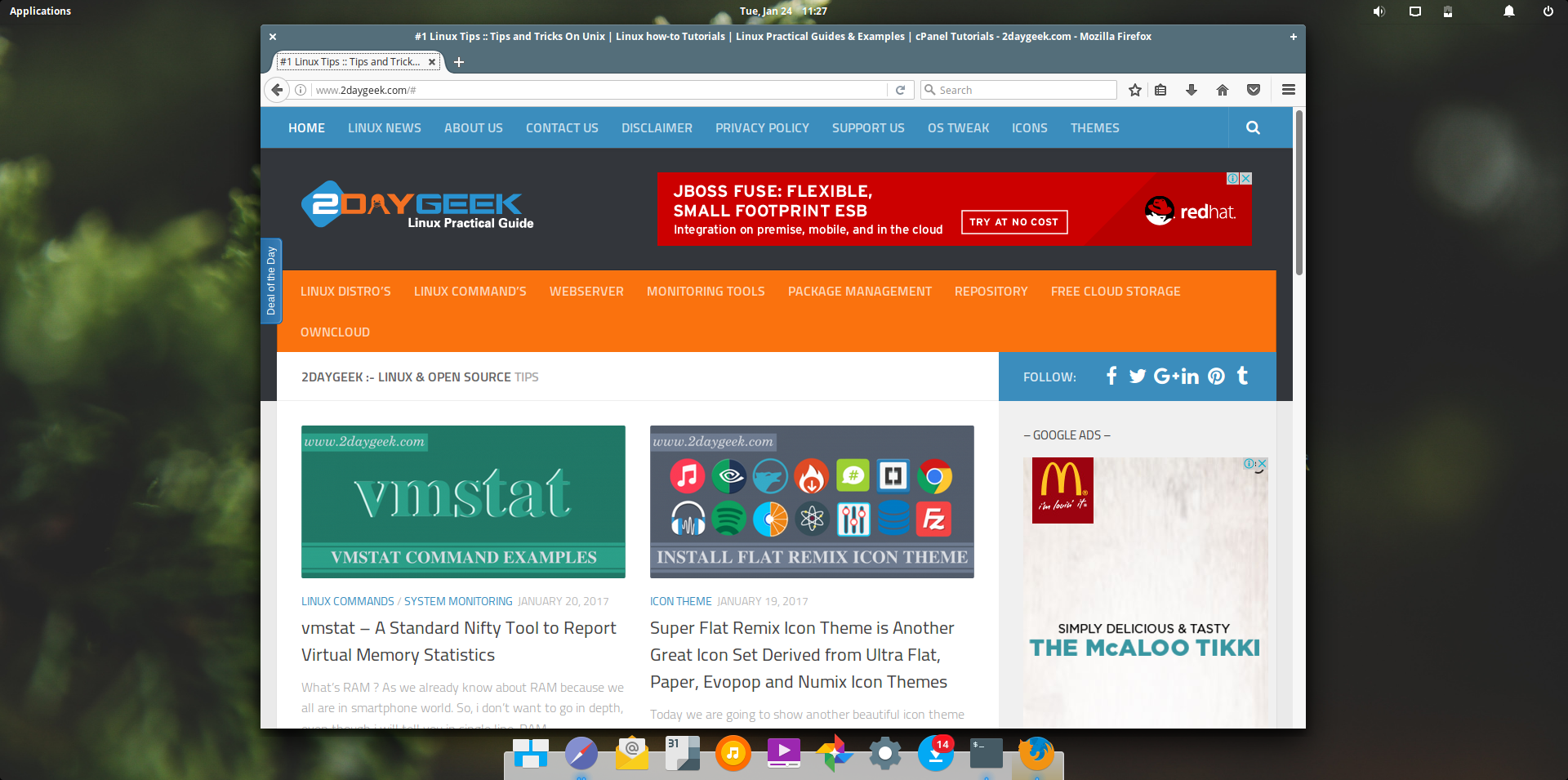Open ABOUT US page
This screenshot has height=780, width=1568.
[474, 128]
